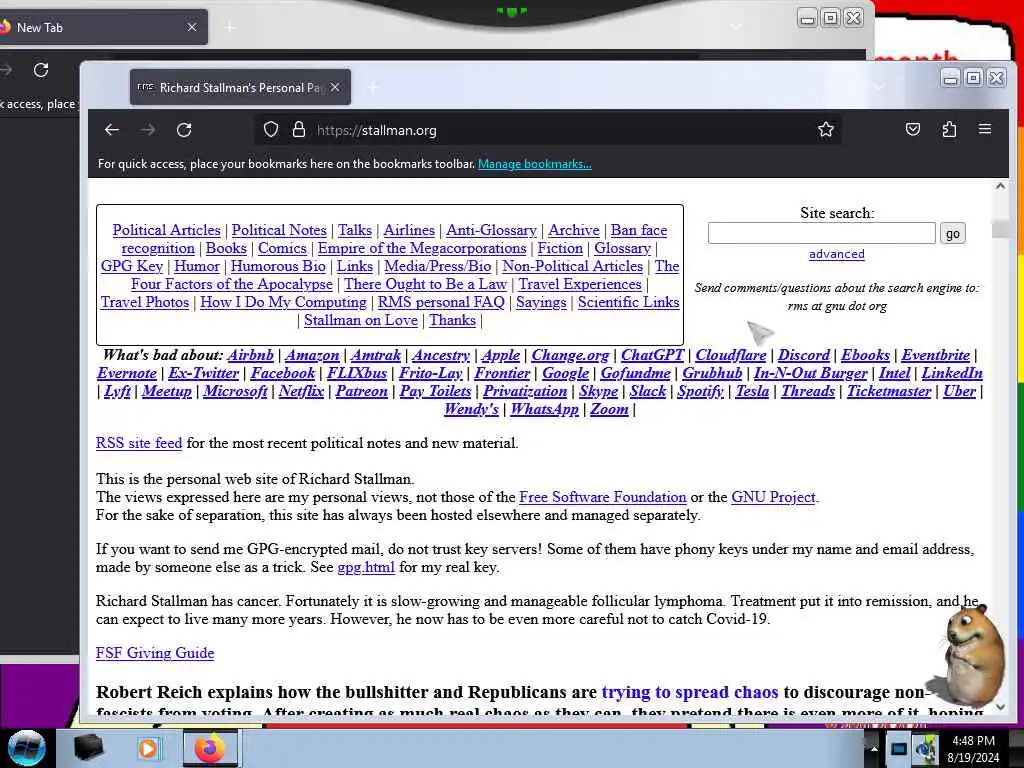This screenshot has width=1024, height=768.
Task: Open What's bad about Zoom
Action: pos(609,409)
